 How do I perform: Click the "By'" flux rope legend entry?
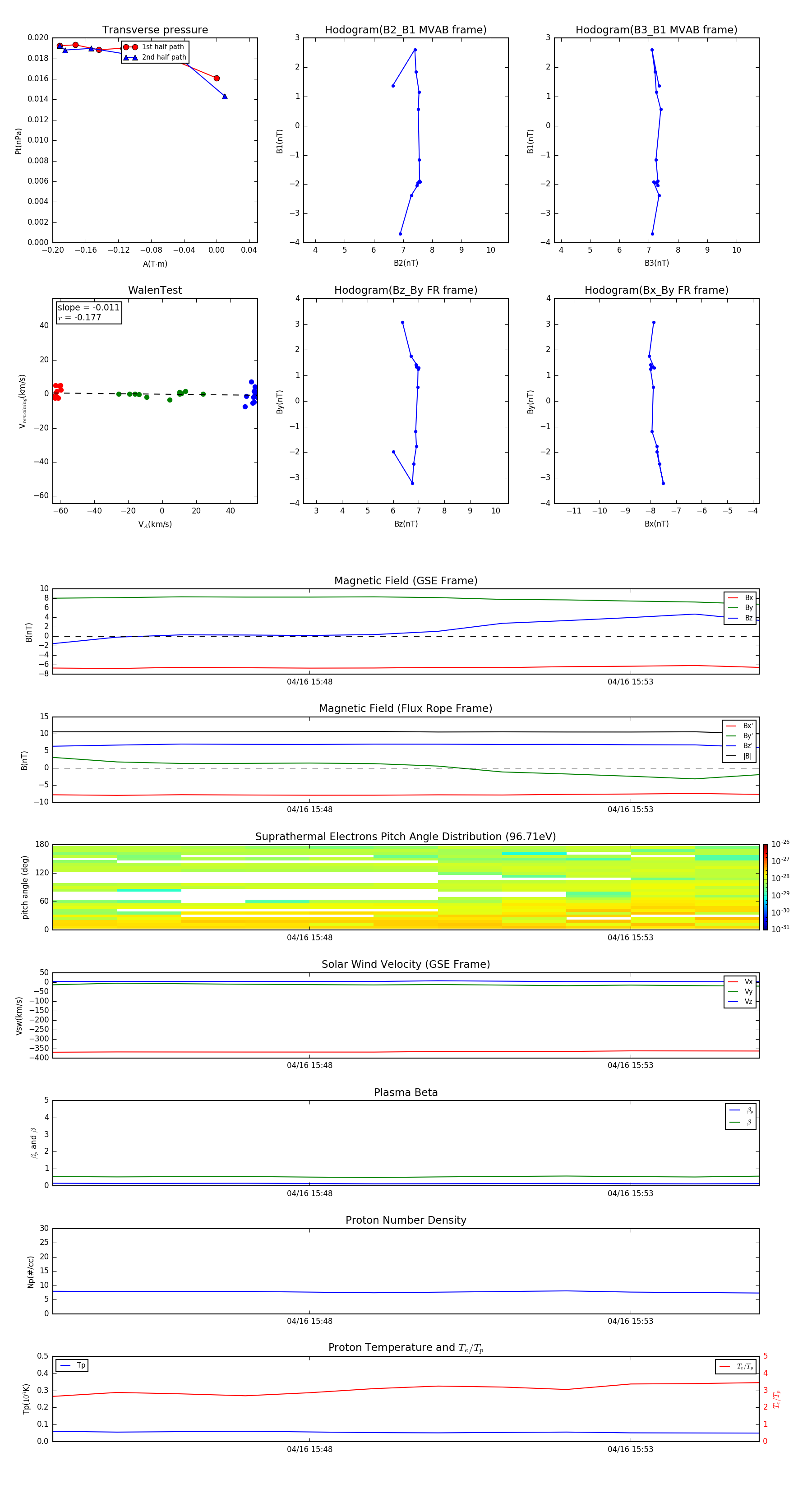point(740,736)
